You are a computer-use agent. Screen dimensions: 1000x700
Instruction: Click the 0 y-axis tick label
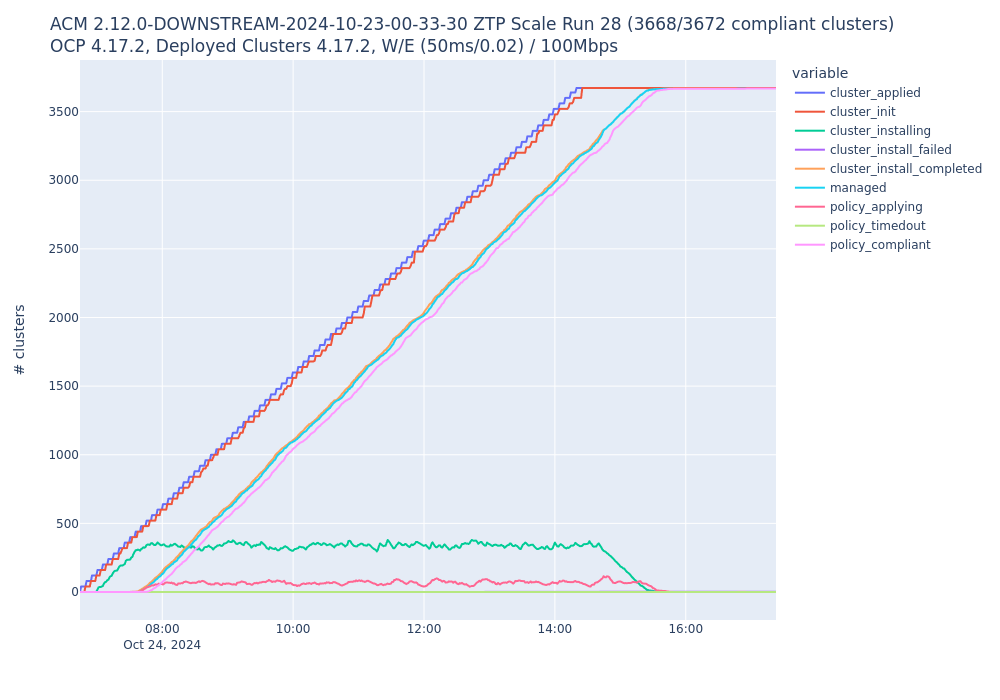[x=75, y=592]
